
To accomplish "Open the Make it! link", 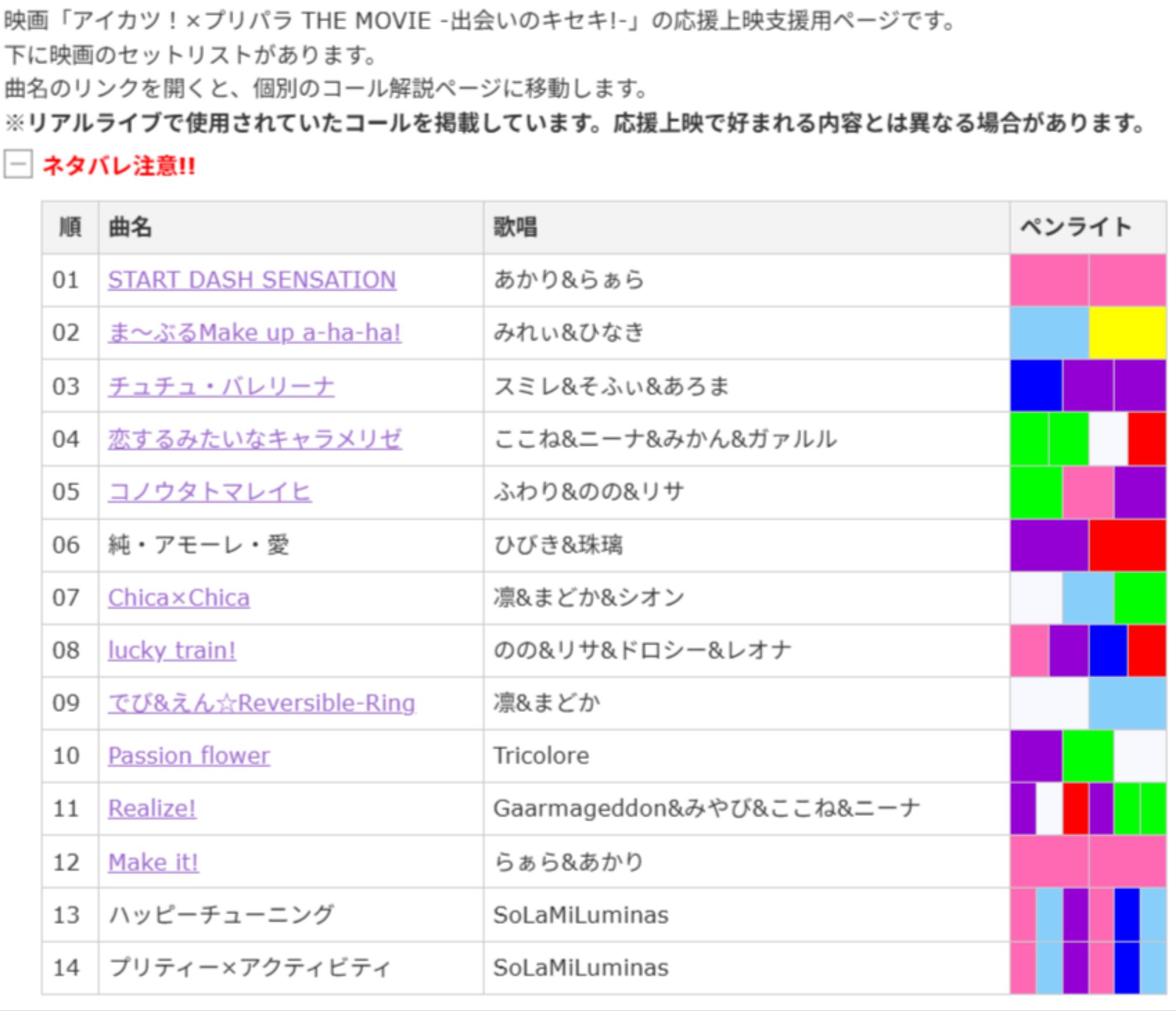I will tap(153, 862).
